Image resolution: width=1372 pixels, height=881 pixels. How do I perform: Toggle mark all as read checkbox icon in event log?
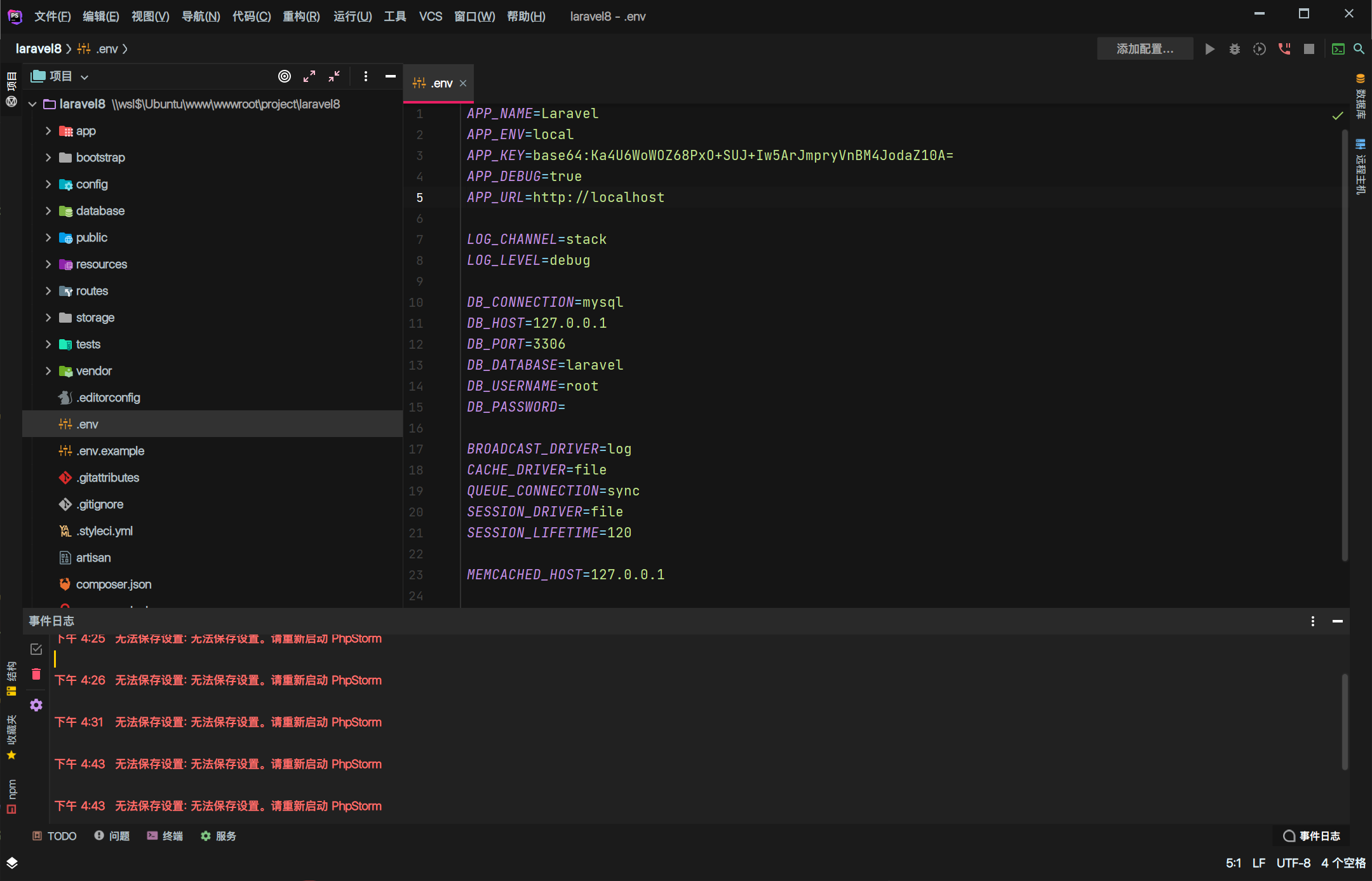[x=36, y=649]
